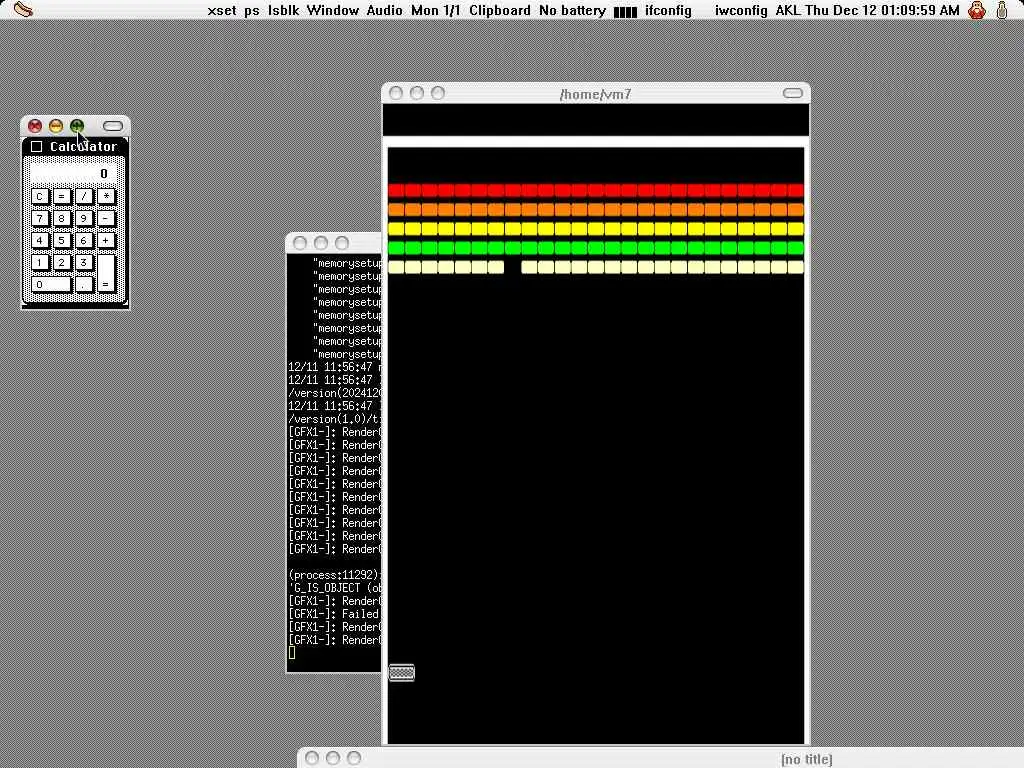Open the lsblk menu

point(283,10)
